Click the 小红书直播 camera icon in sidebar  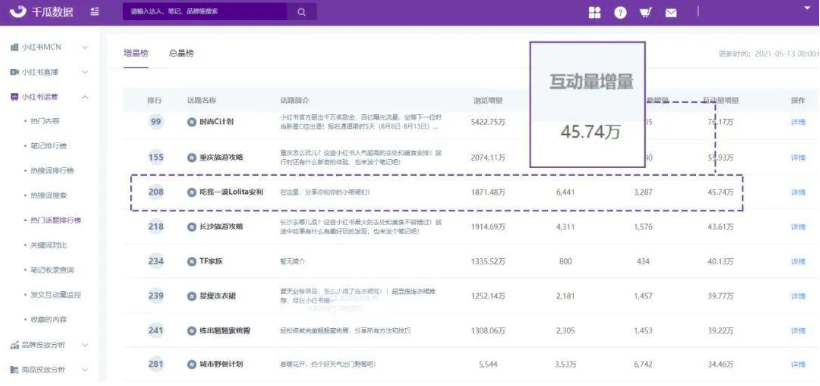[x=15, y=72]
